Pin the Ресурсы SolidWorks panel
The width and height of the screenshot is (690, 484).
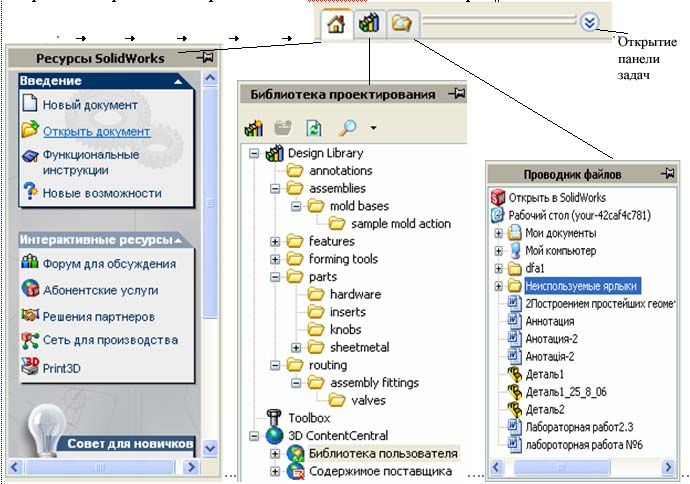pos(206,57)
